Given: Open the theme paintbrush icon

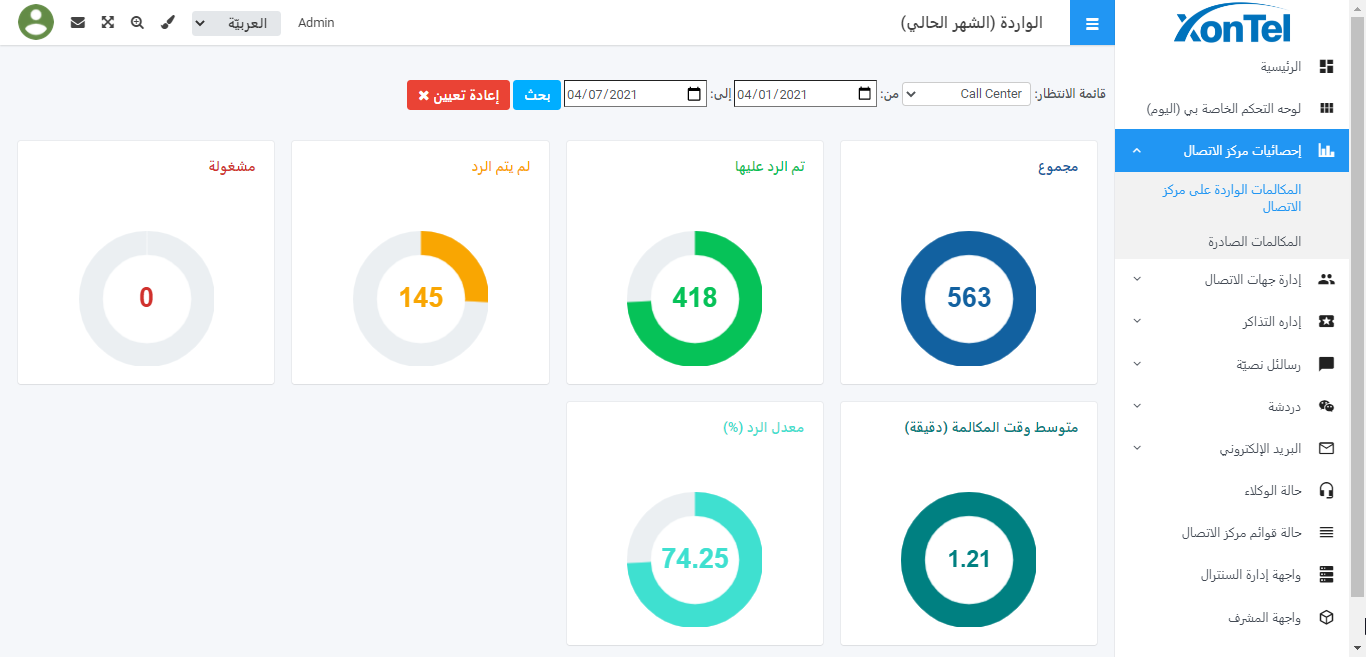Looking at the screenshot, I should [x=168, y=22].
